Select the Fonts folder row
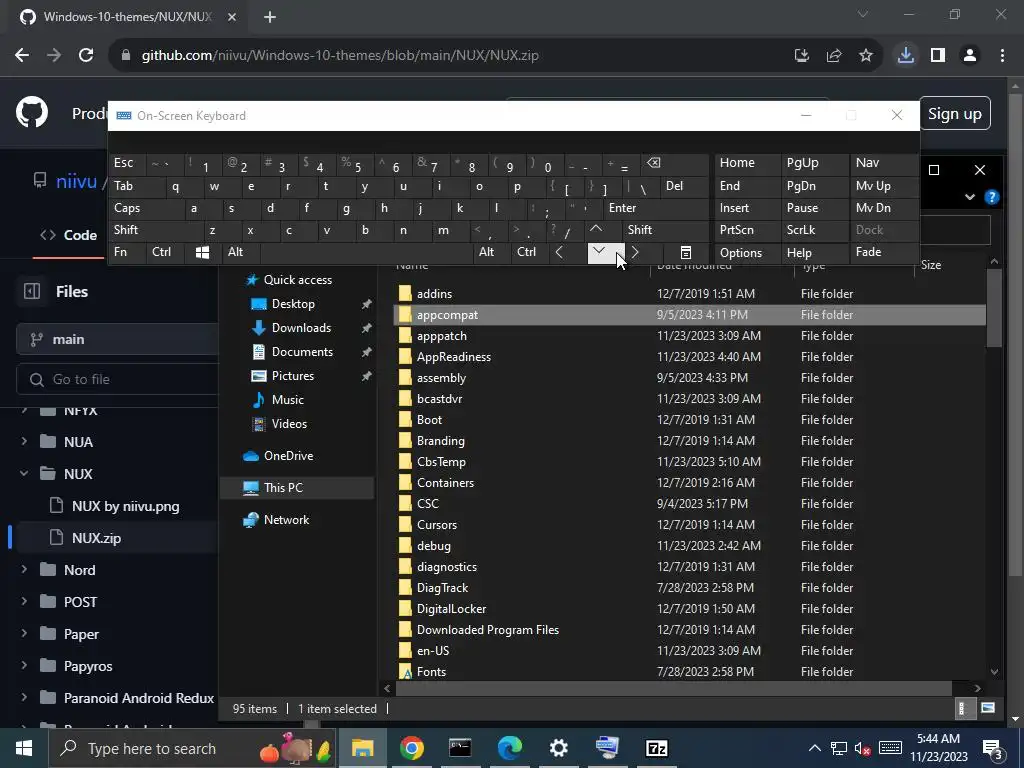The height and width of the screenshot is (768, 1024). (689, 671)
